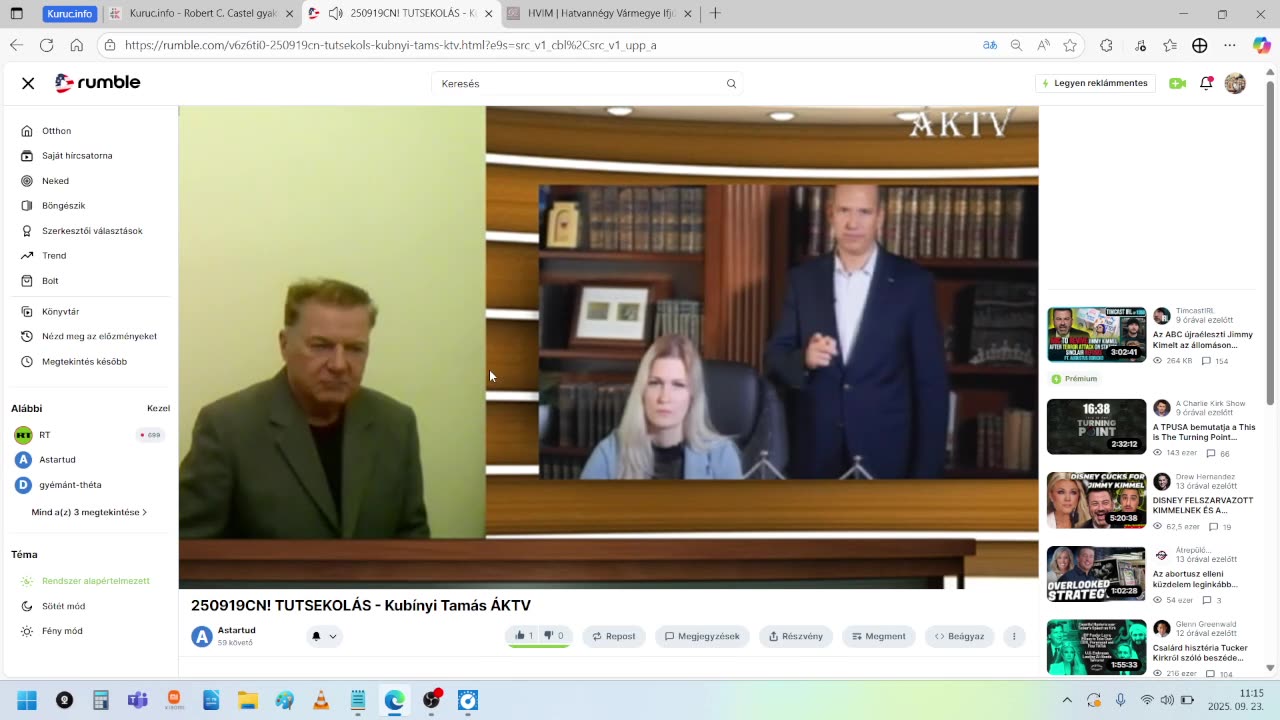Dislike the video with thumbs down
This screenshot has height=720, width=1280.
(x=553, y=636)
